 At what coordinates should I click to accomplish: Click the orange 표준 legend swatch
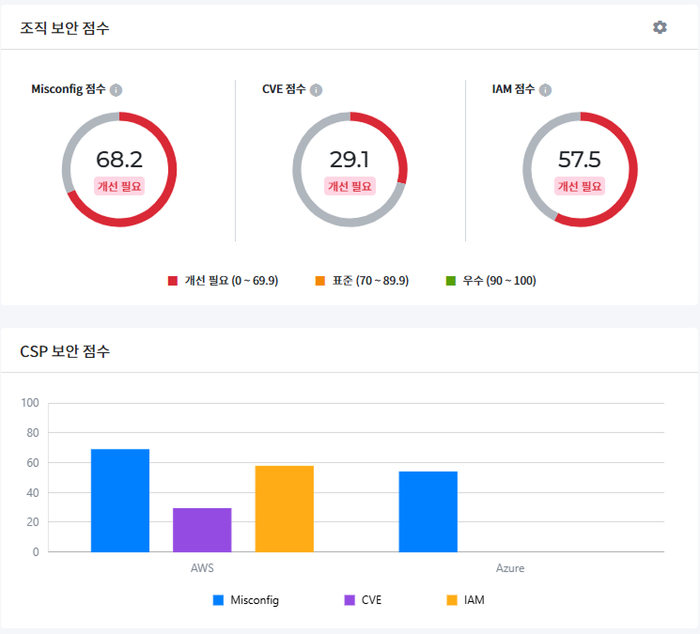[320, 281]
